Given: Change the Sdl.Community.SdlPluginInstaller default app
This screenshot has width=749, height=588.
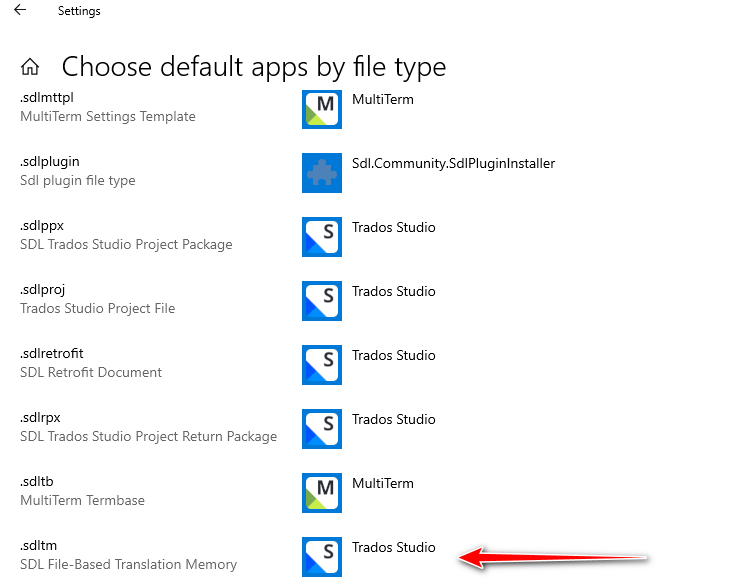Looking at the screenshot, I should tap(453, 163).
